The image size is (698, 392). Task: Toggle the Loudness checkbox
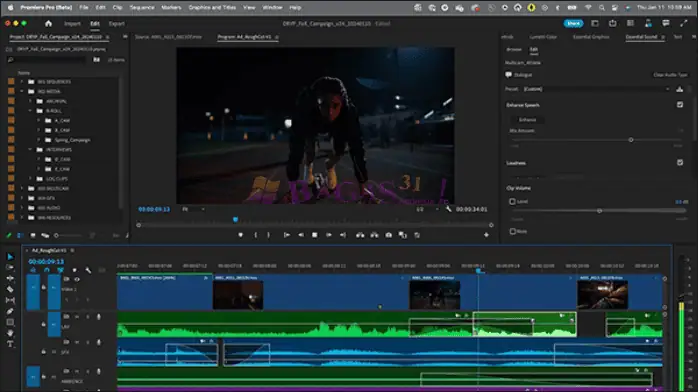click(680, 162)
